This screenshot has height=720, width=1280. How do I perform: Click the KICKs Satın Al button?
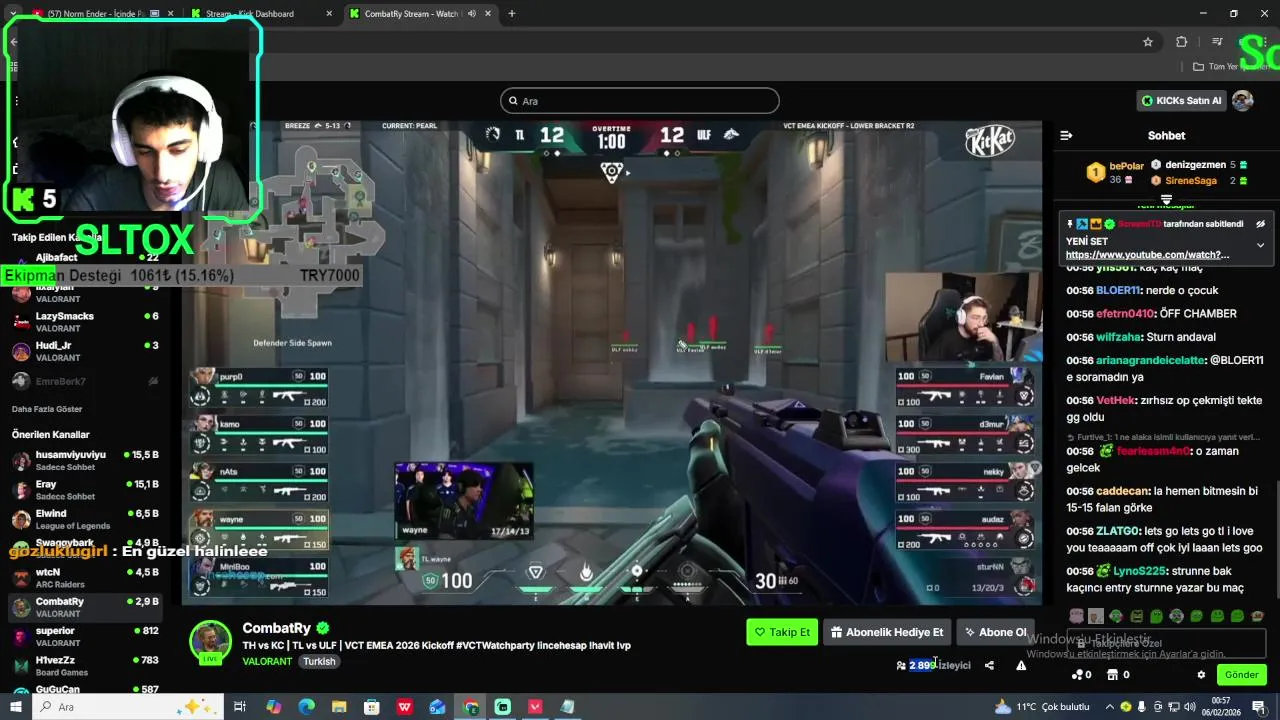click(x=1181, y=101)
